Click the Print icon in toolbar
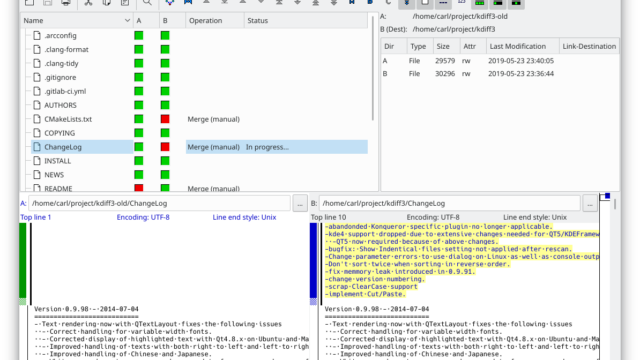The height and width of the screenshot is (360, 640). click(x=66, y=2)
